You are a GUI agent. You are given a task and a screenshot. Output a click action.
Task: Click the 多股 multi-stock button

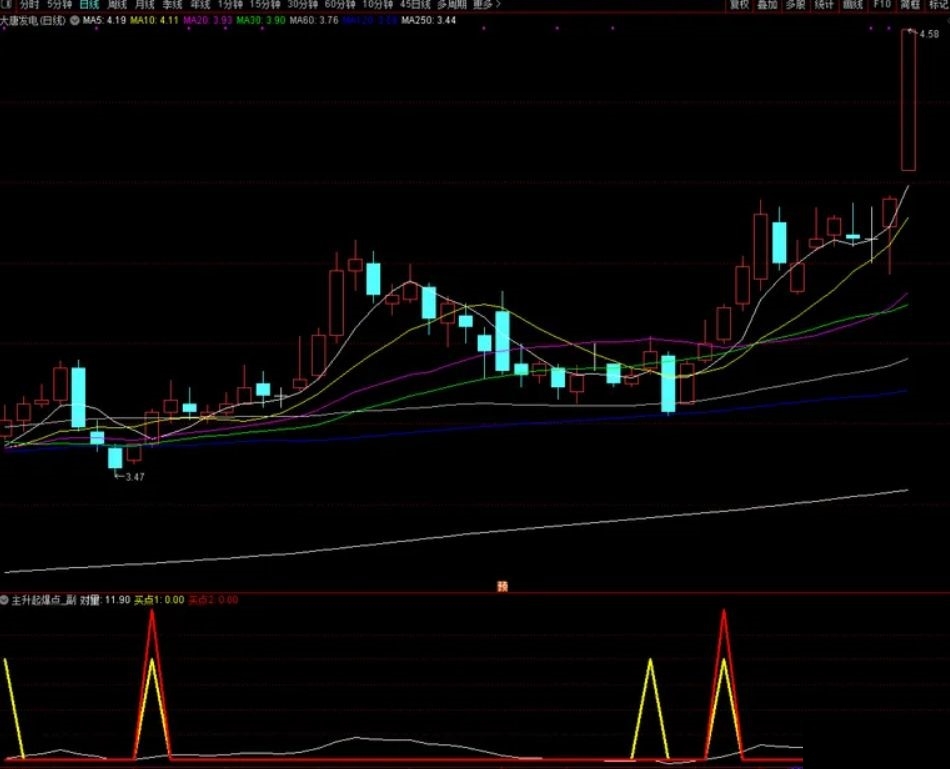point(796,4)
